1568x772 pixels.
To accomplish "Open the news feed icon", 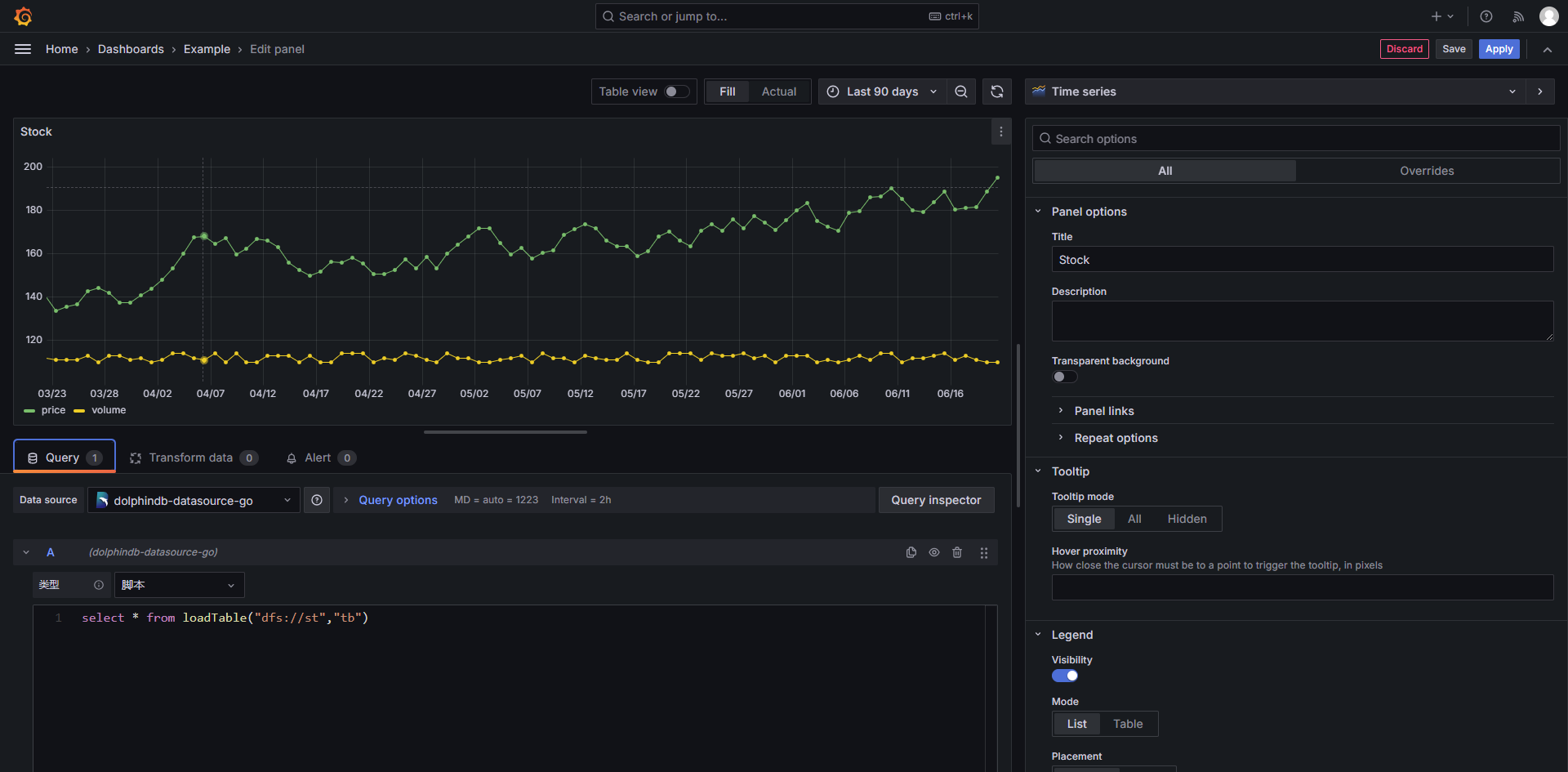I will click(1518, 16).
